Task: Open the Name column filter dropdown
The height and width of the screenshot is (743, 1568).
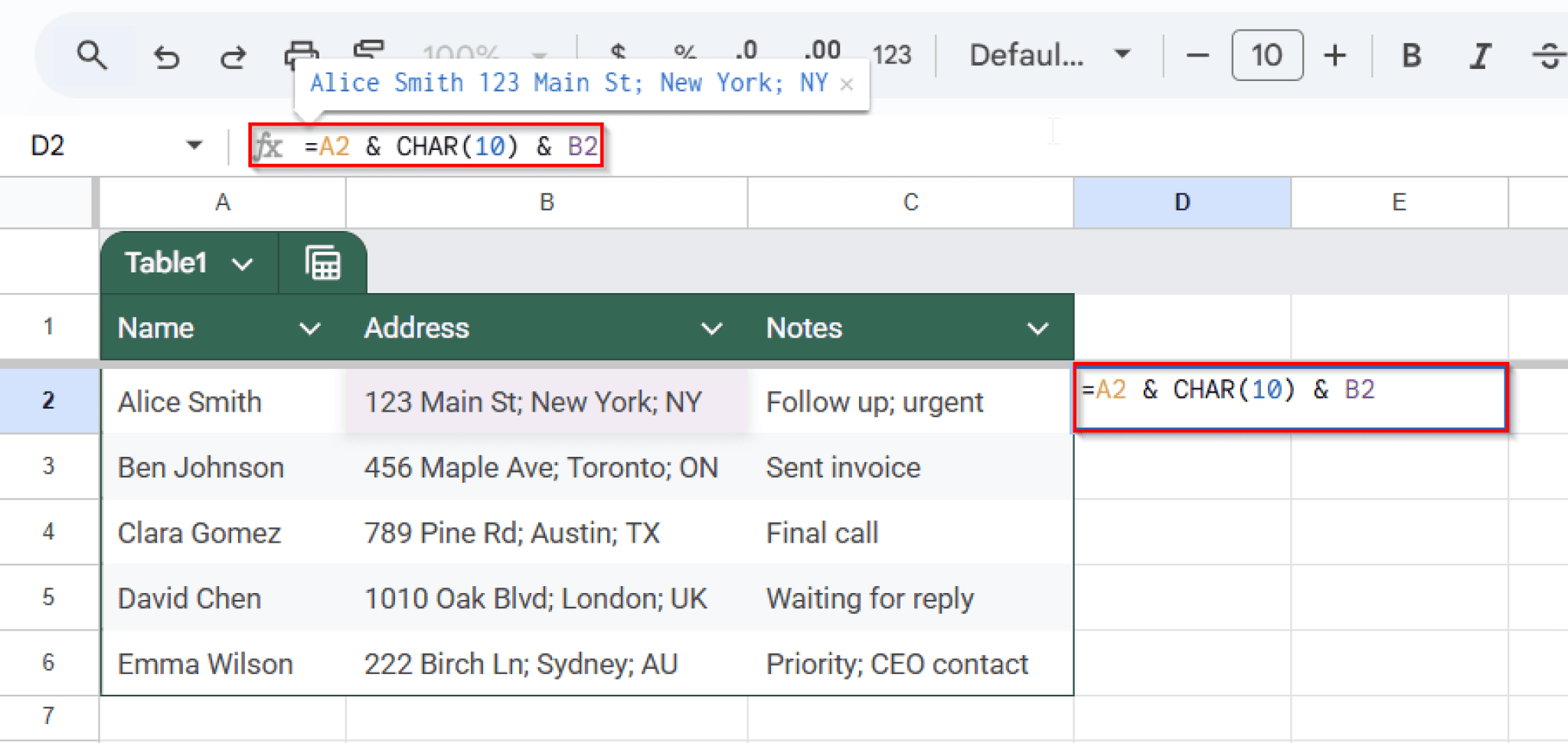Action: click(x=310, y=328)
